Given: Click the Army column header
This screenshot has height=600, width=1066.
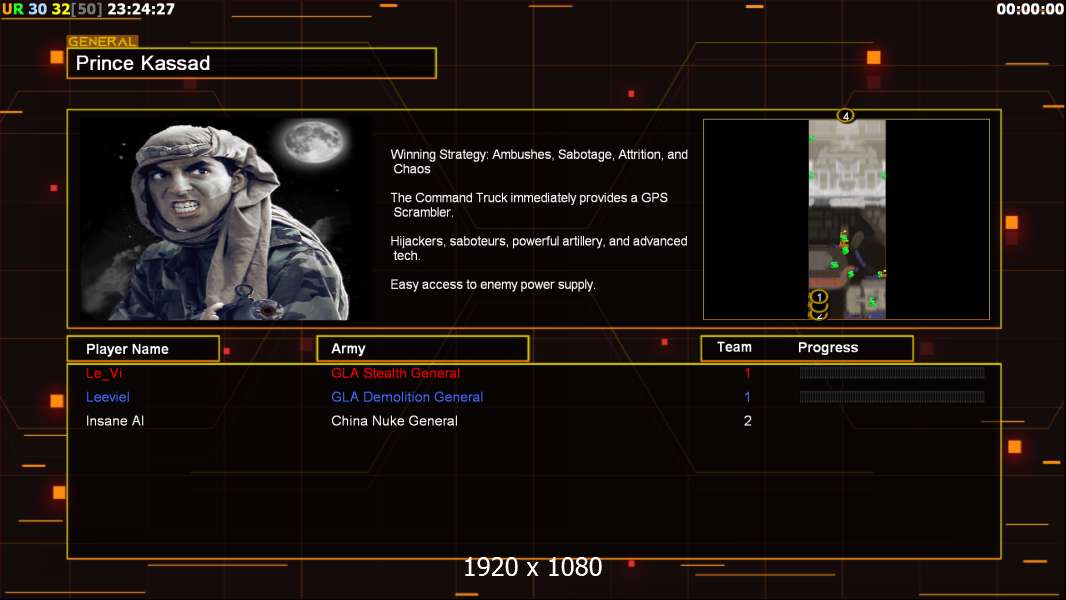Looking at the screenshot, I should tap(423, 349).
